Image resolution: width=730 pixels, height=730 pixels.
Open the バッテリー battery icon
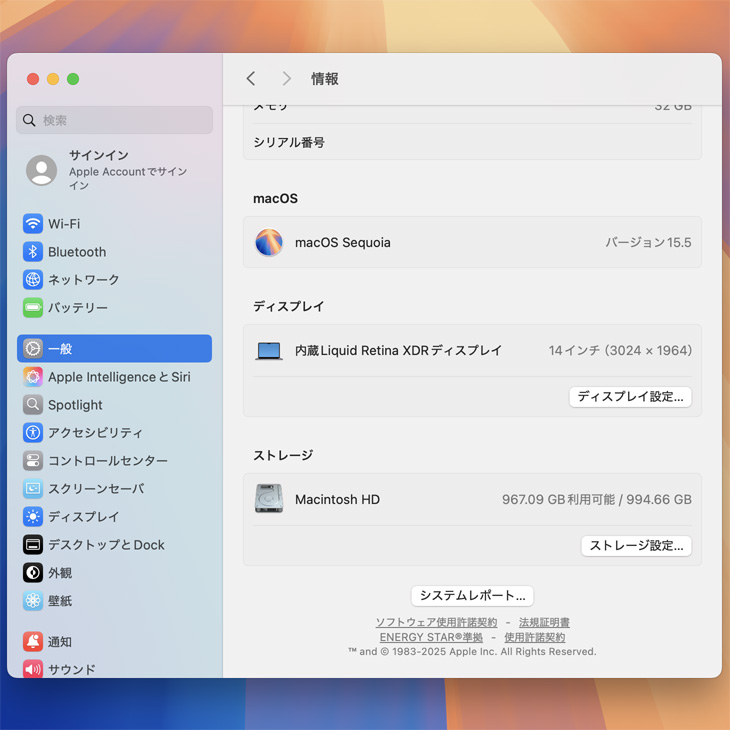[33, 307]
